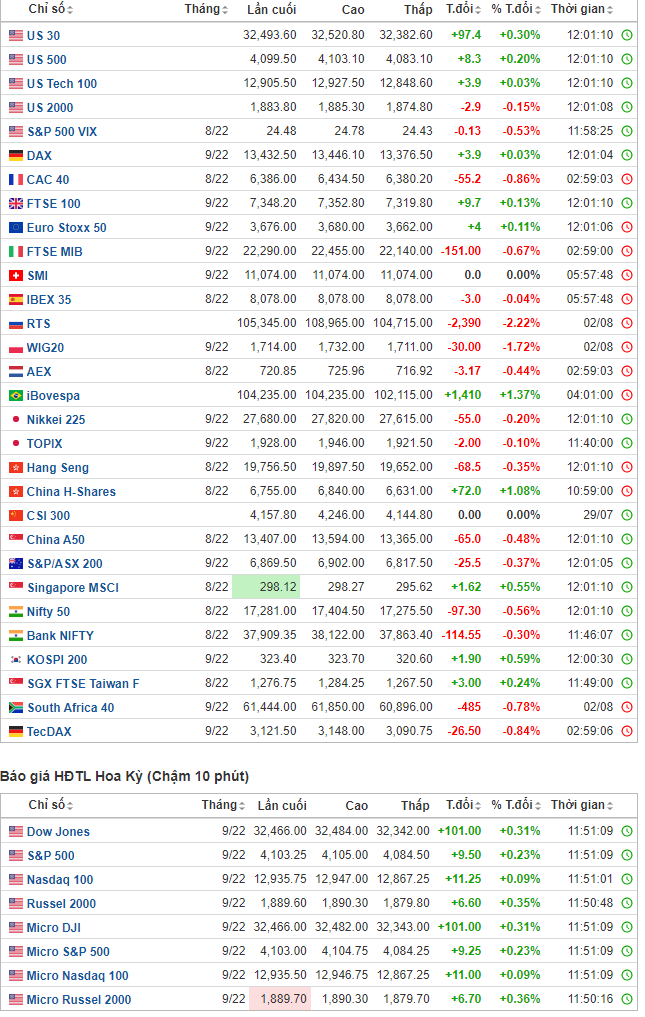
Task: Click the Brazilian flag beside iBovespa
Action: pyautogui.click(x=16, y=396)
